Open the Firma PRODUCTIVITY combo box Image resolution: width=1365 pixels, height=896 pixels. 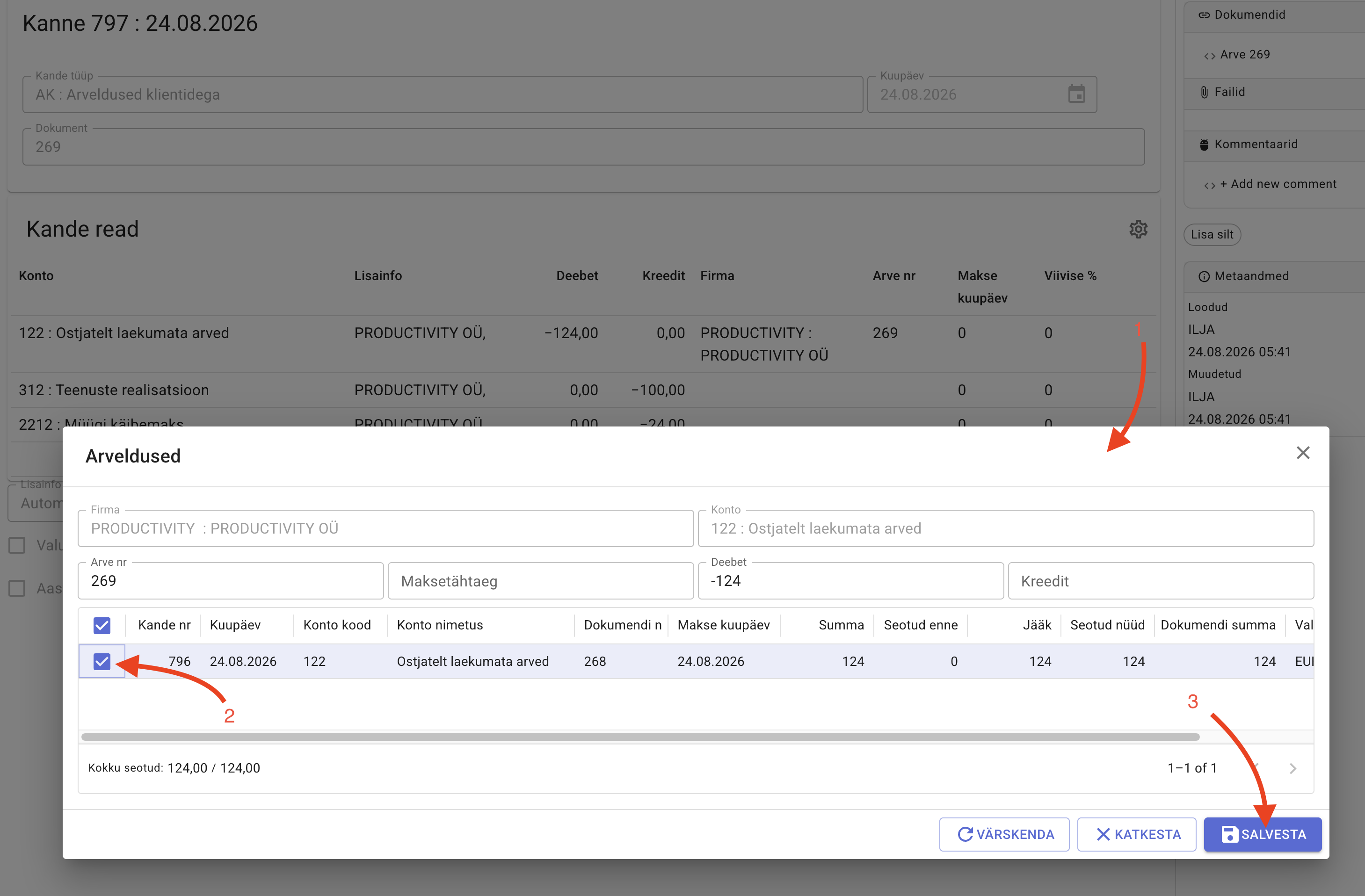coord(385,528)
